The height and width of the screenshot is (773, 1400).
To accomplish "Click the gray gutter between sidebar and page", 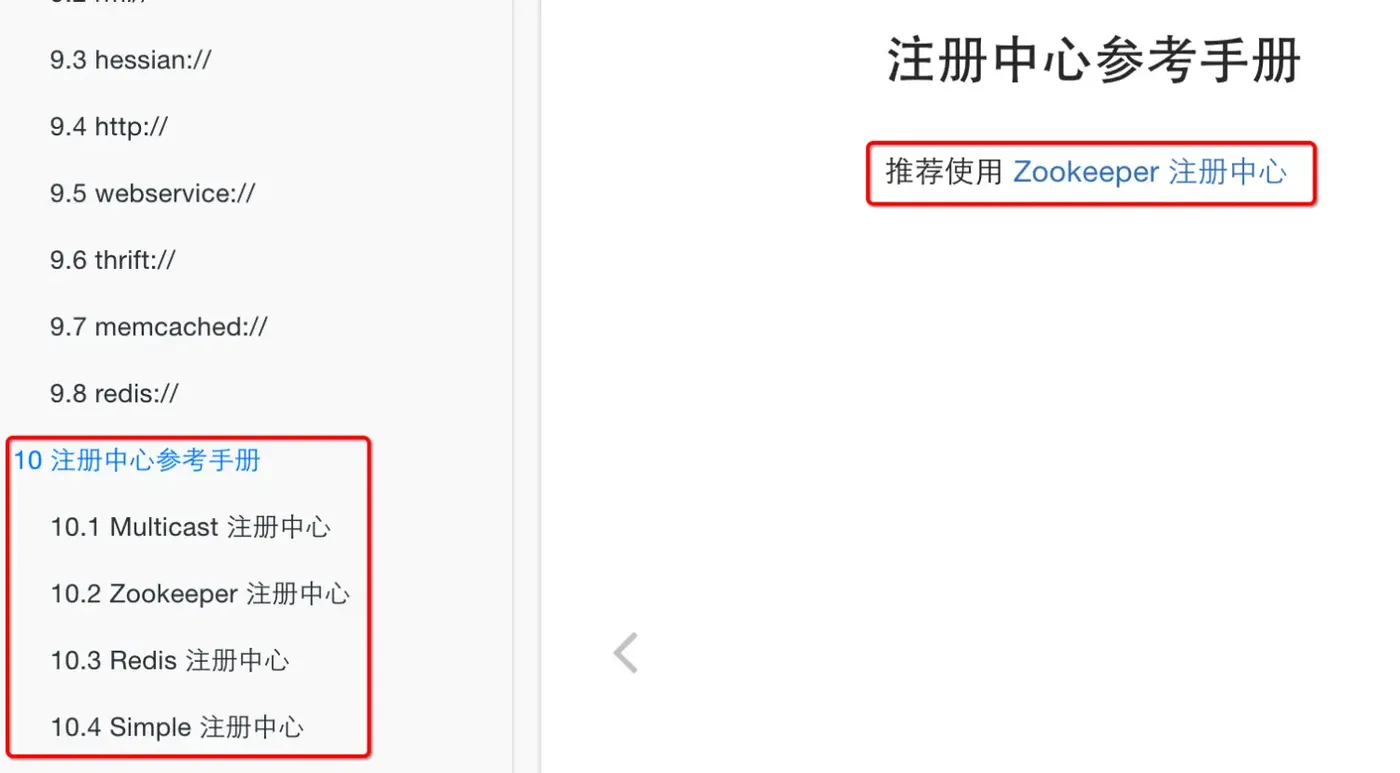I will pyautogui.click(x=526, y=386).
